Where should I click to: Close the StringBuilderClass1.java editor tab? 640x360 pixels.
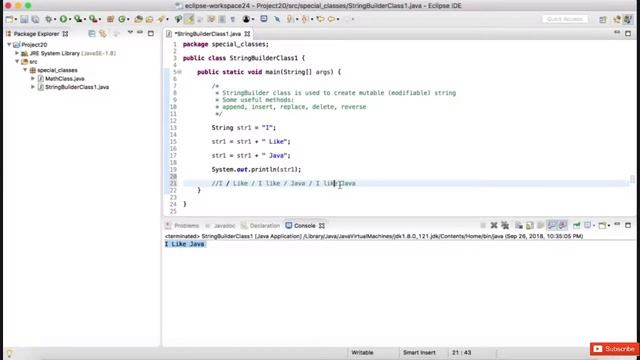(247, 34)
